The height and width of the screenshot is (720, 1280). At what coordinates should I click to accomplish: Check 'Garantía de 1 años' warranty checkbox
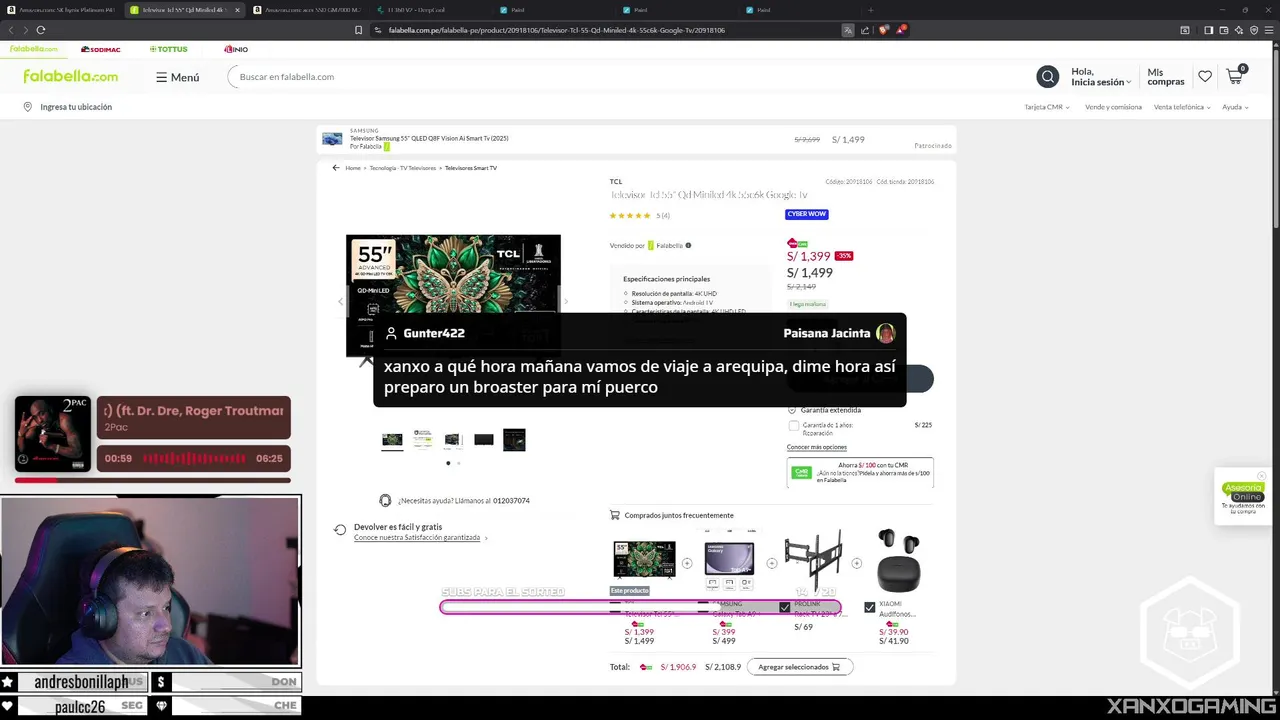[x=793, y=425]
